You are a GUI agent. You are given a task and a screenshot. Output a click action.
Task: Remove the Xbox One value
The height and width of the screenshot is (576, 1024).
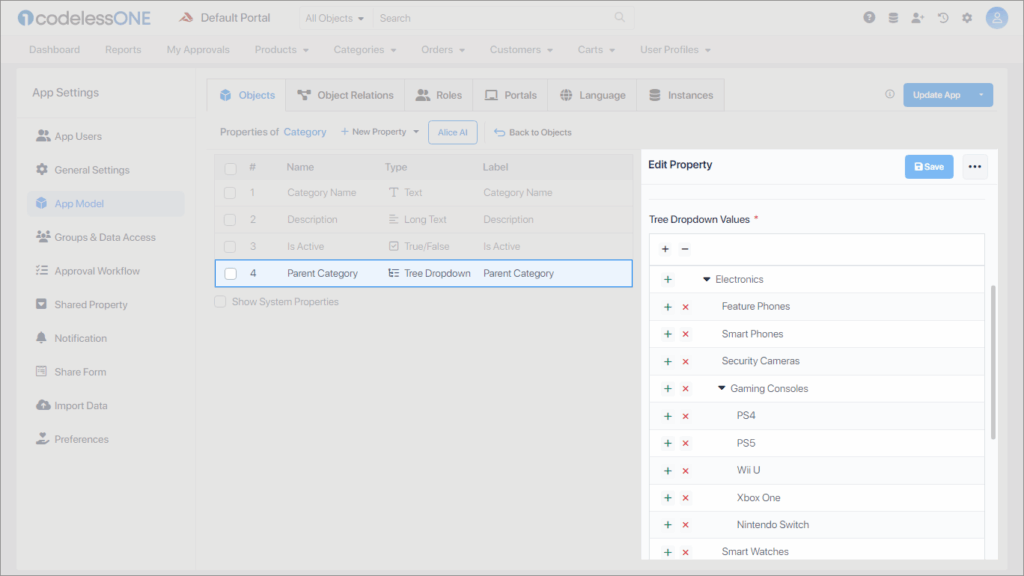click(685, 498)
